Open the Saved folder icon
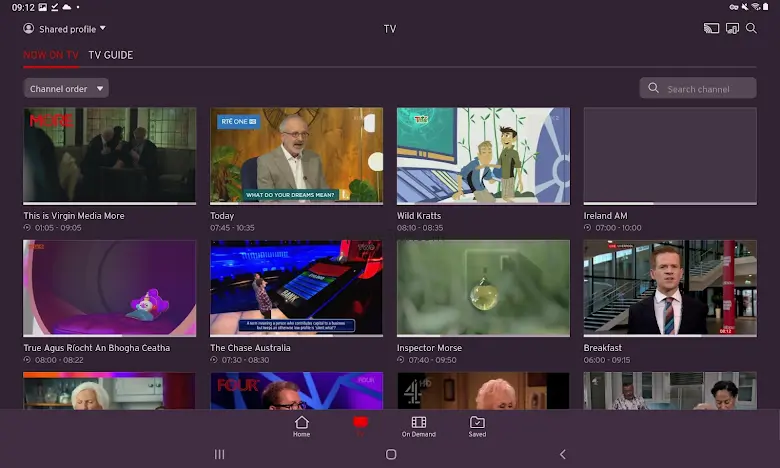Viewport: 780px width, 468px height. coord(477,426)
